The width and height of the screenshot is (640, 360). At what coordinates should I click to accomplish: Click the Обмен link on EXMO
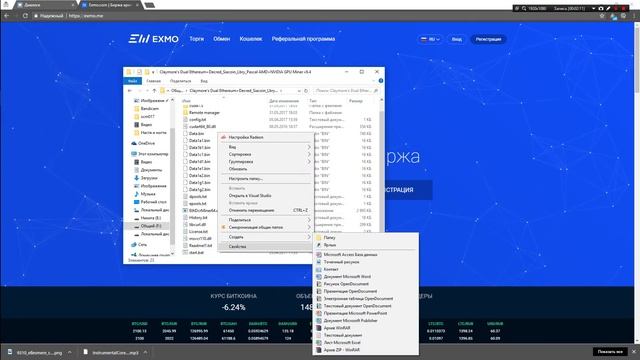click(222, 39)
